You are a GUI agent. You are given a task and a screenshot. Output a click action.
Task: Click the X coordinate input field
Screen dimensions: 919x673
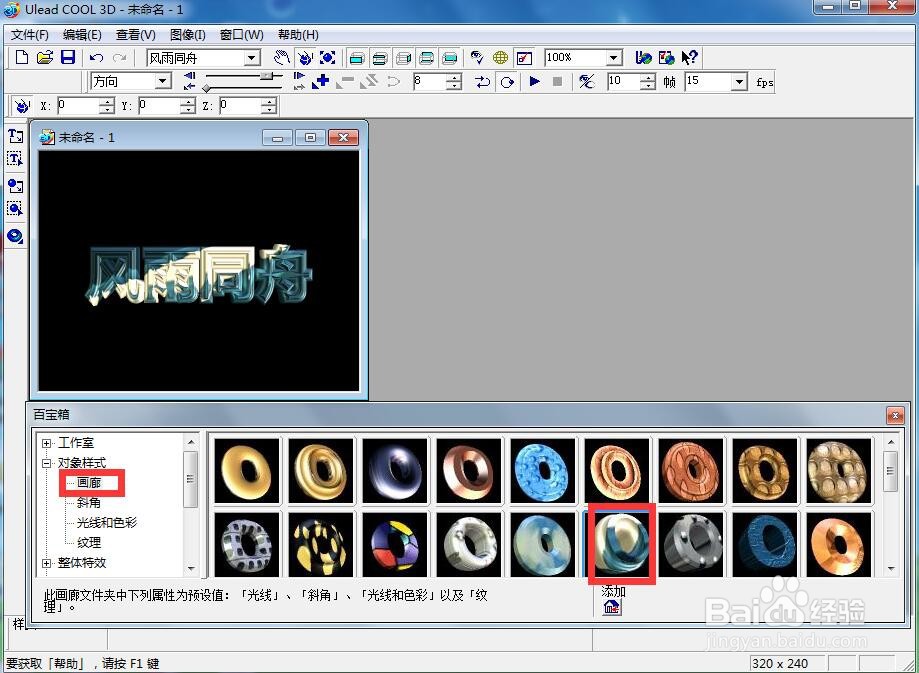point(78,106)
